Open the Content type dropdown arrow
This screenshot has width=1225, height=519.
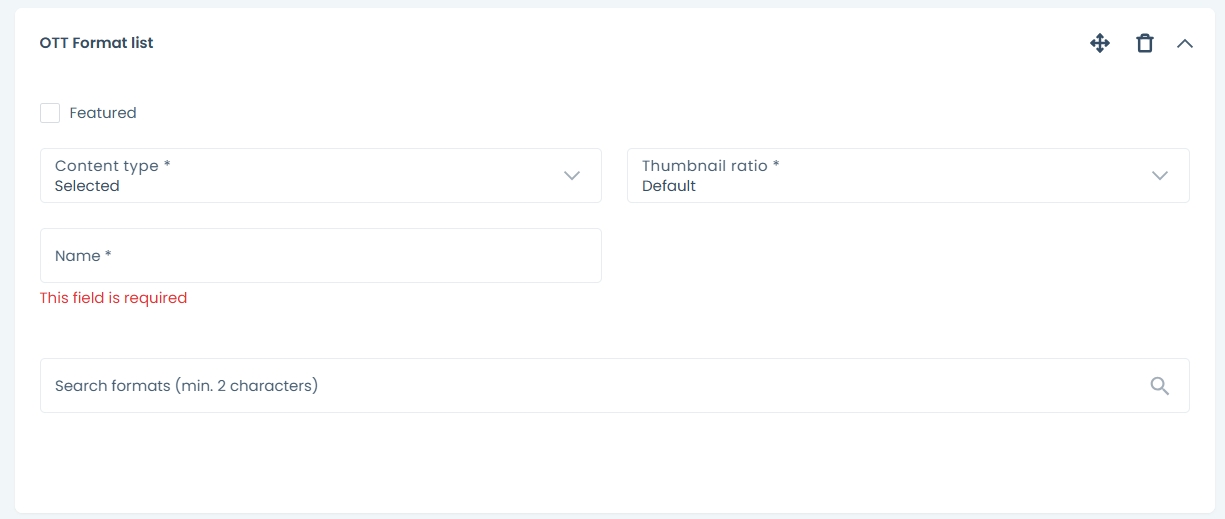[x=572, y=176]
